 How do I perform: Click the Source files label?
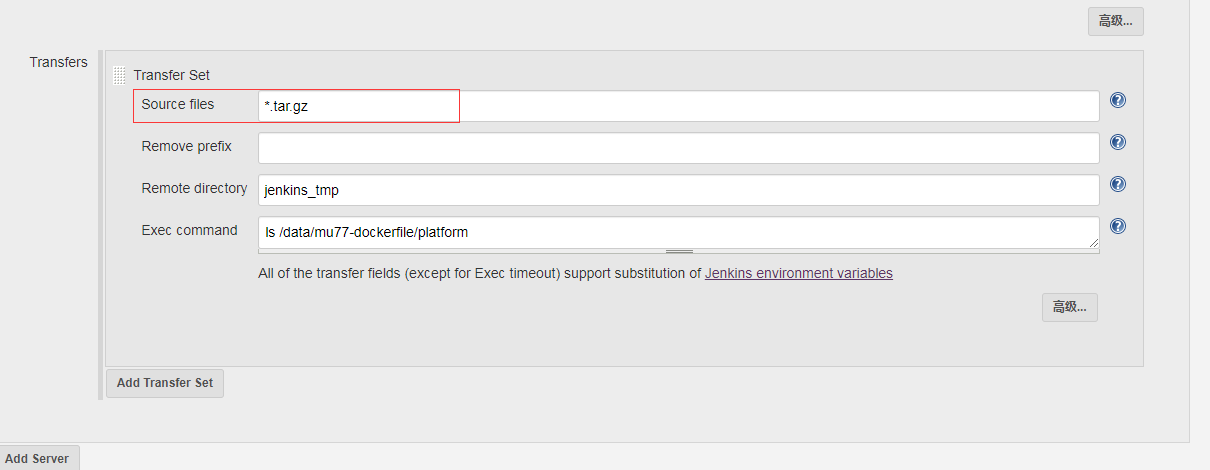(x=178, y=104)
